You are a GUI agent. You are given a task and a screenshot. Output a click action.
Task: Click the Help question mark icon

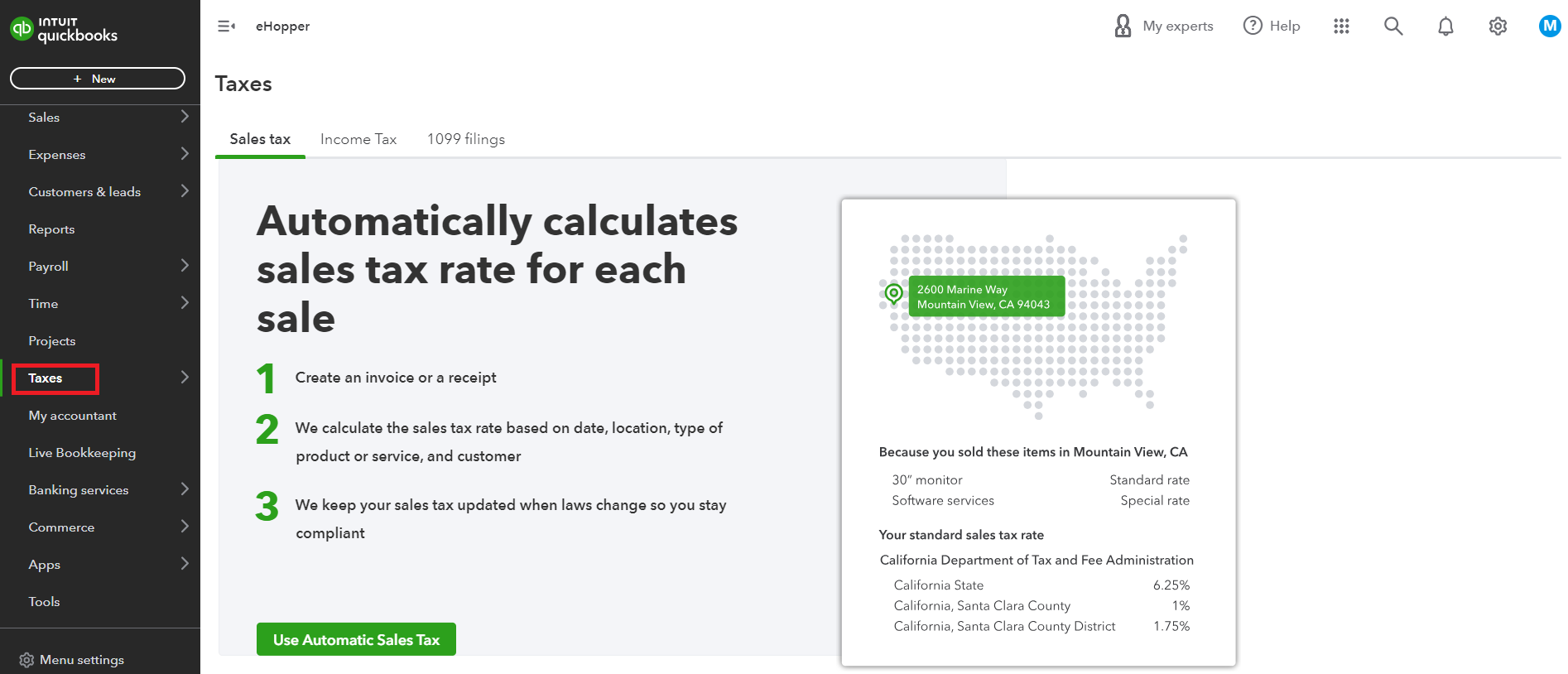1253,26
